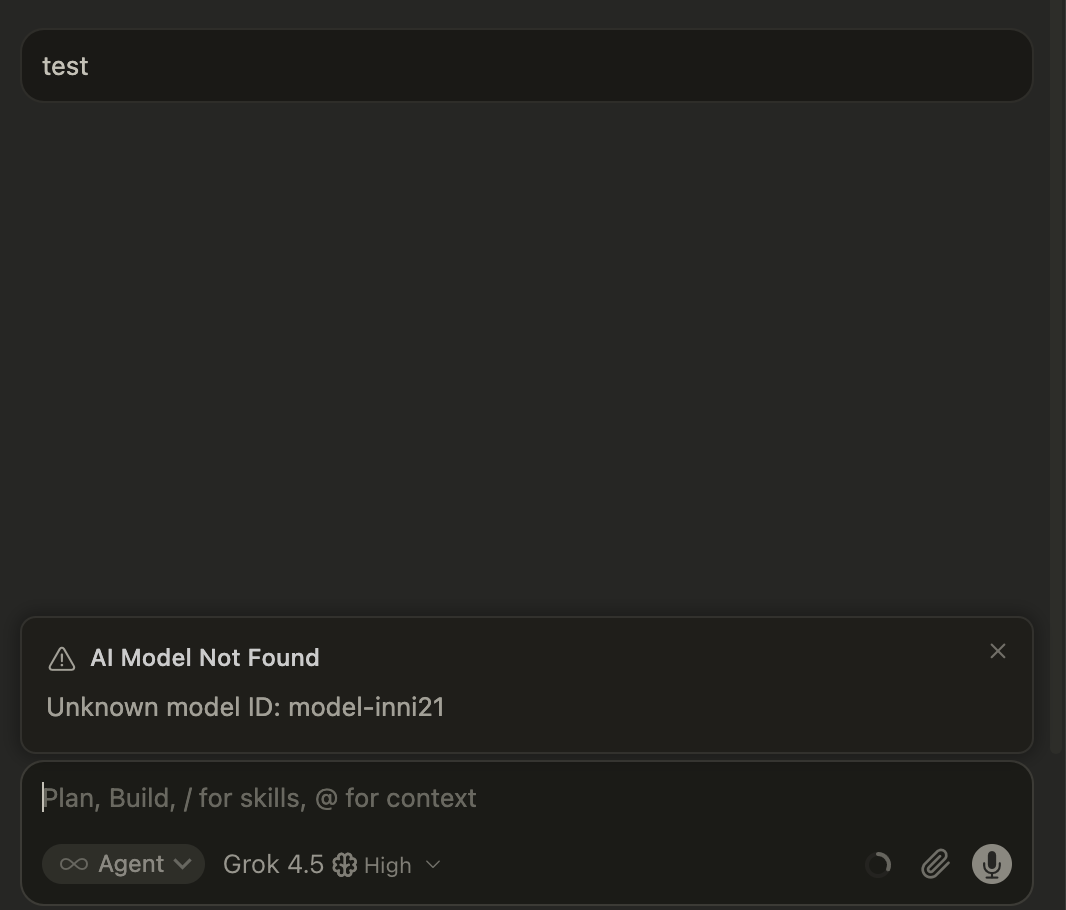Start voice input with the microphone button
Viewport: 1066px width, 910px height.
(x=992, y=864)
